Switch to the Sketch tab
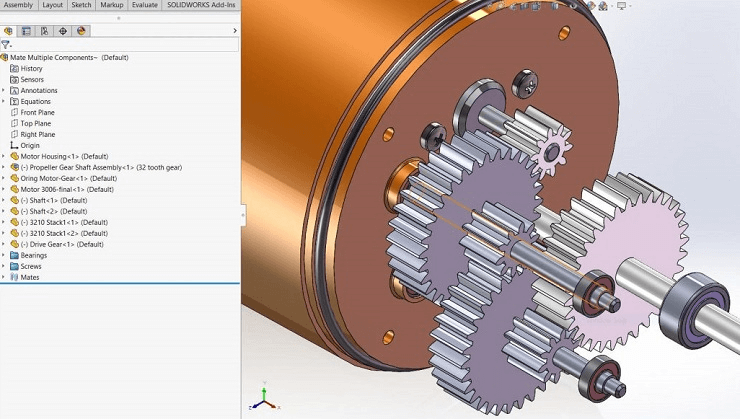Screen dimensions: 740x419 [x=81, y=5]
